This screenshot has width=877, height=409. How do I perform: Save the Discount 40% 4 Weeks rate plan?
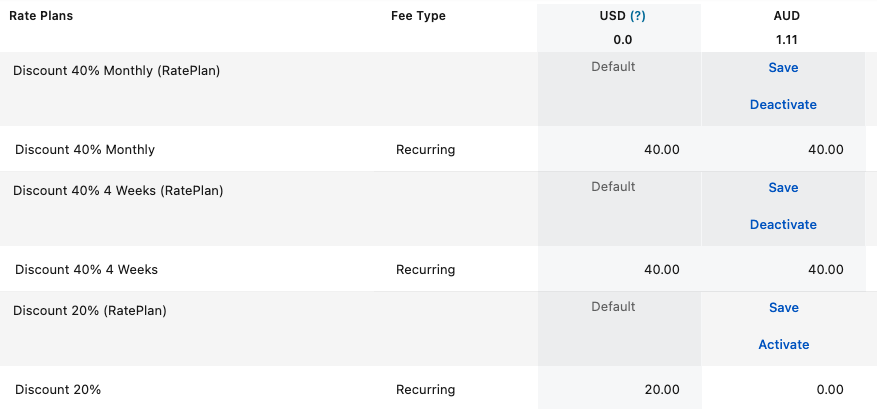(x=783, y=188)
